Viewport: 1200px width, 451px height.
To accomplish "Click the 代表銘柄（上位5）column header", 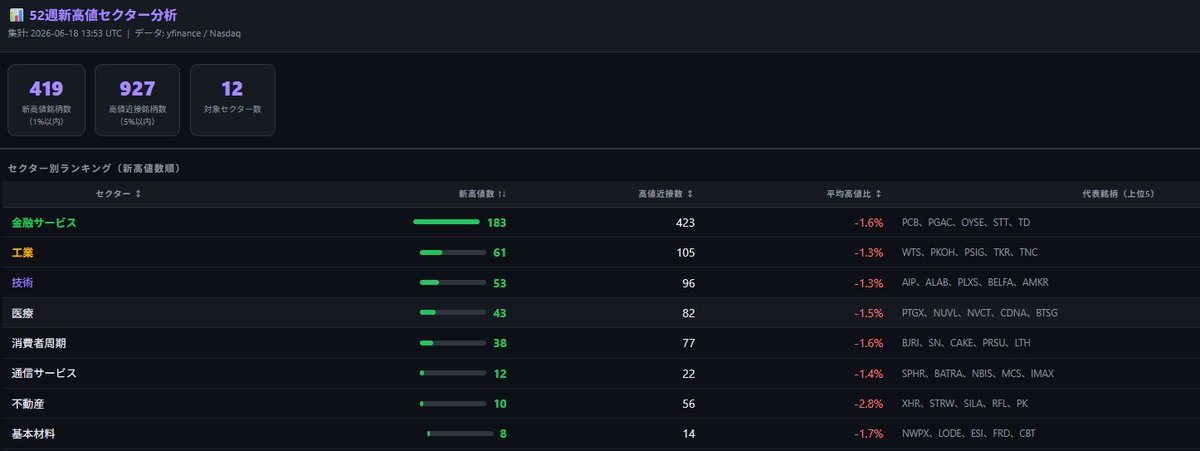I will pyautogui.click(x=1118, y=194).
